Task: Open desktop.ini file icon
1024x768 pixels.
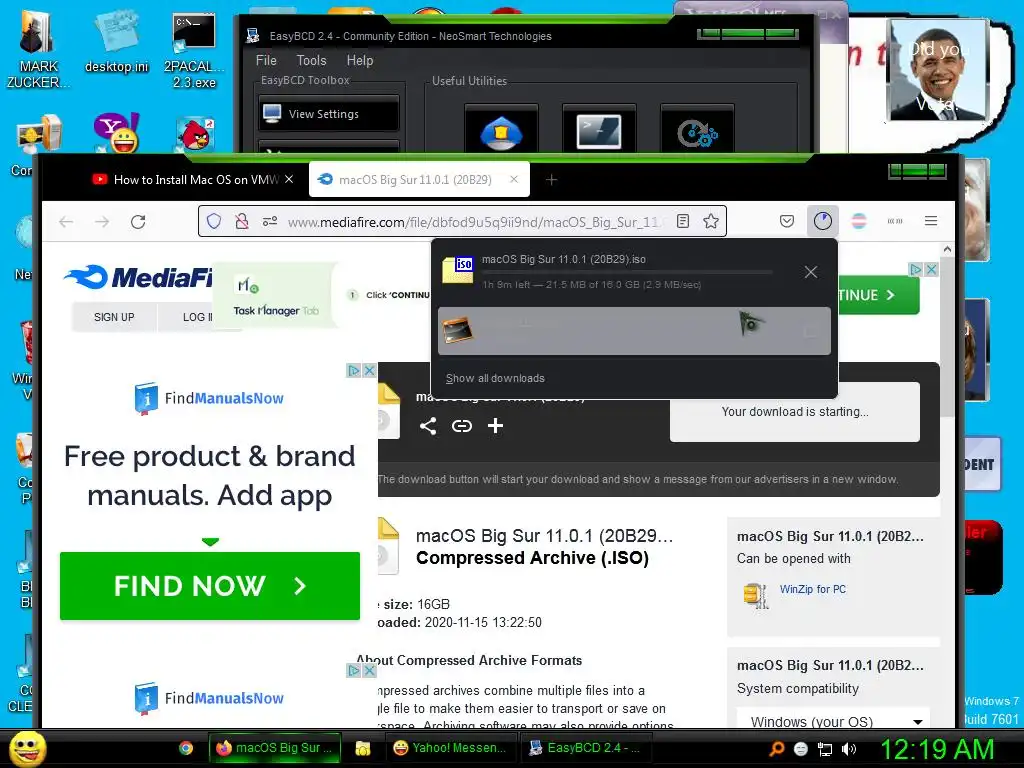Action: [116, 42]
